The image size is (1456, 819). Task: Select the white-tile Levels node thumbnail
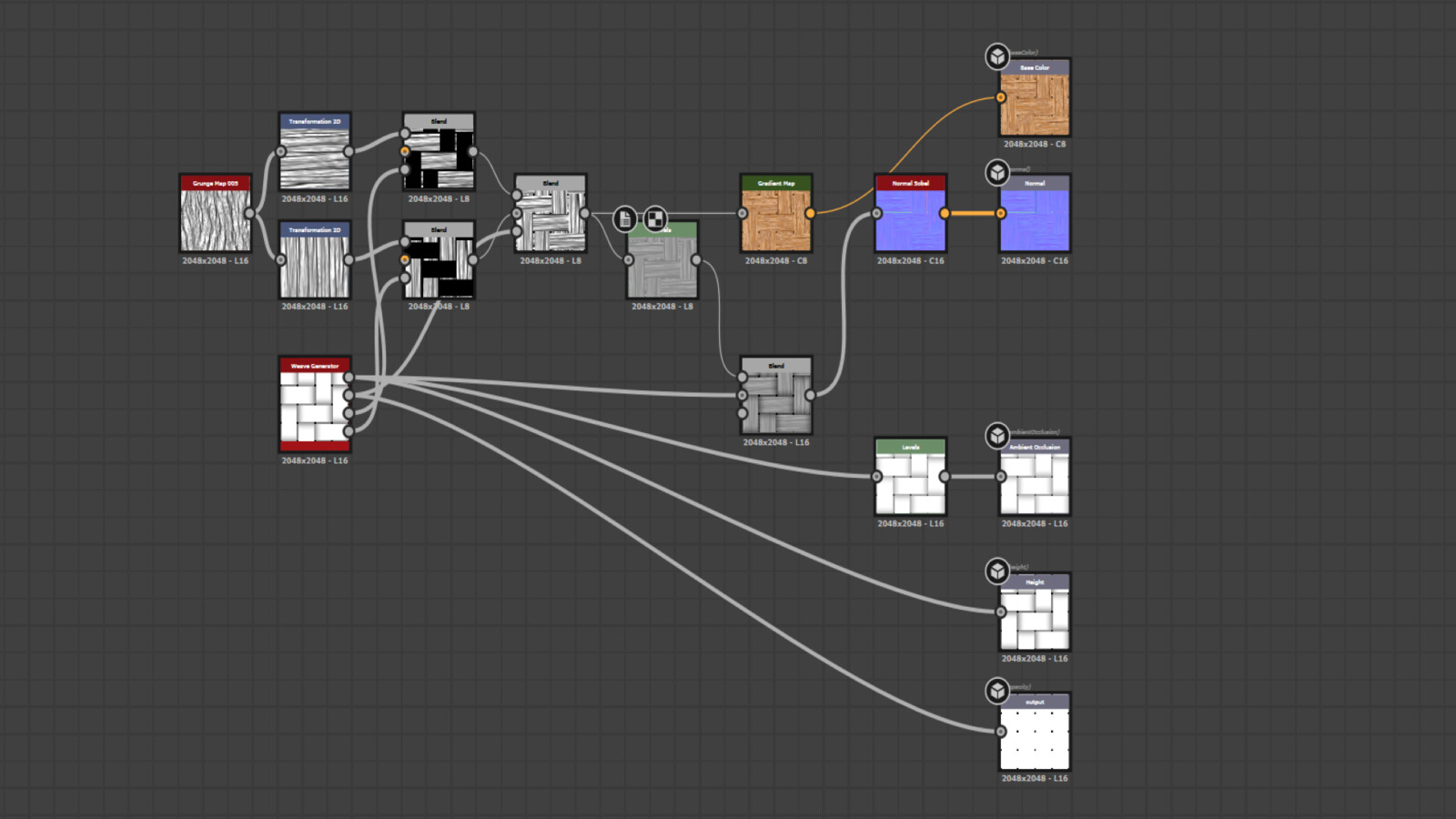pyautogui.click(x=911, y=483)
